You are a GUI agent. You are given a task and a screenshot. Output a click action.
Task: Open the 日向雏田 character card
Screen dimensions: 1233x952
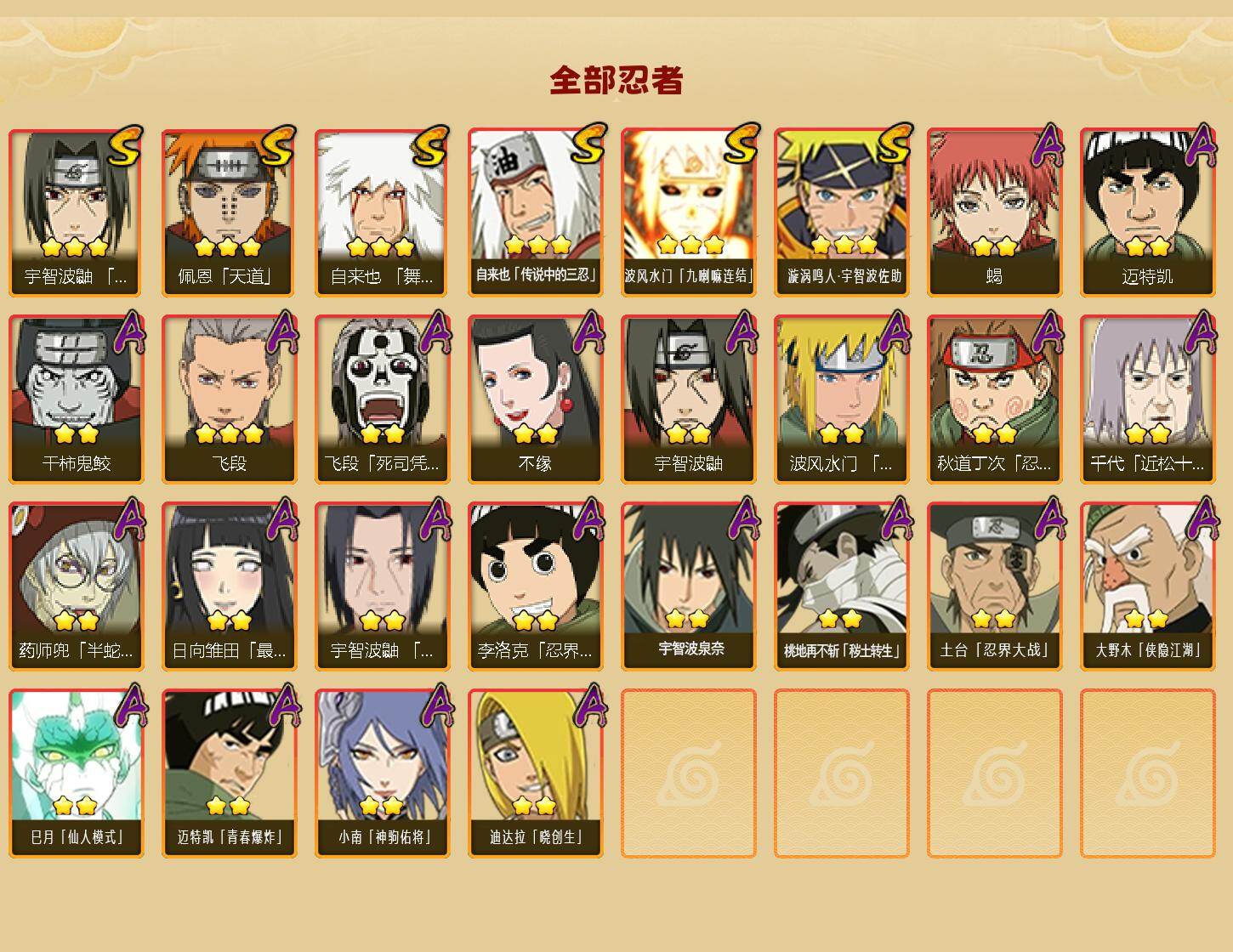[x=230, y=586]
